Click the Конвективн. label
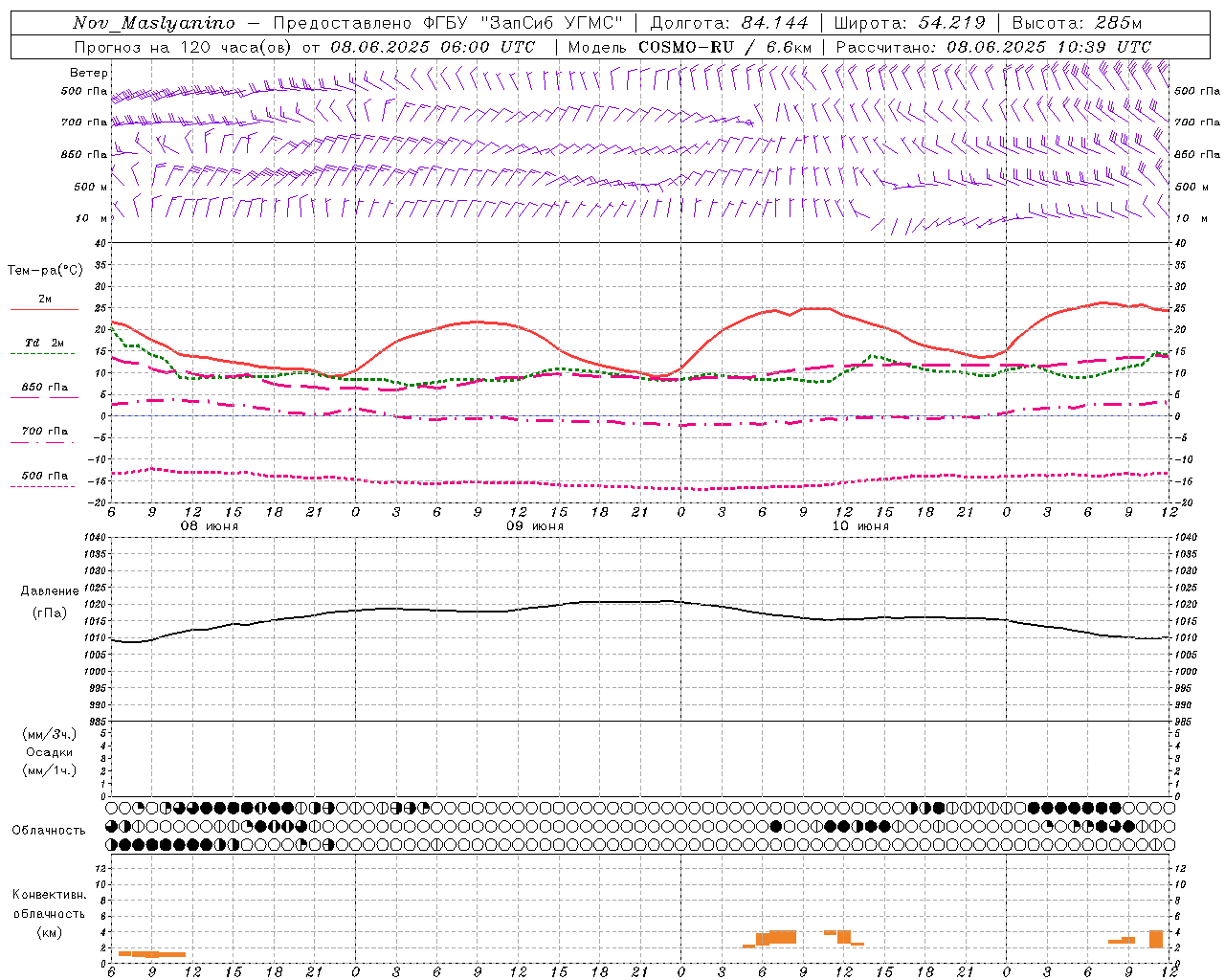Viewport: 1225px width, 980px height. point(50,895)
